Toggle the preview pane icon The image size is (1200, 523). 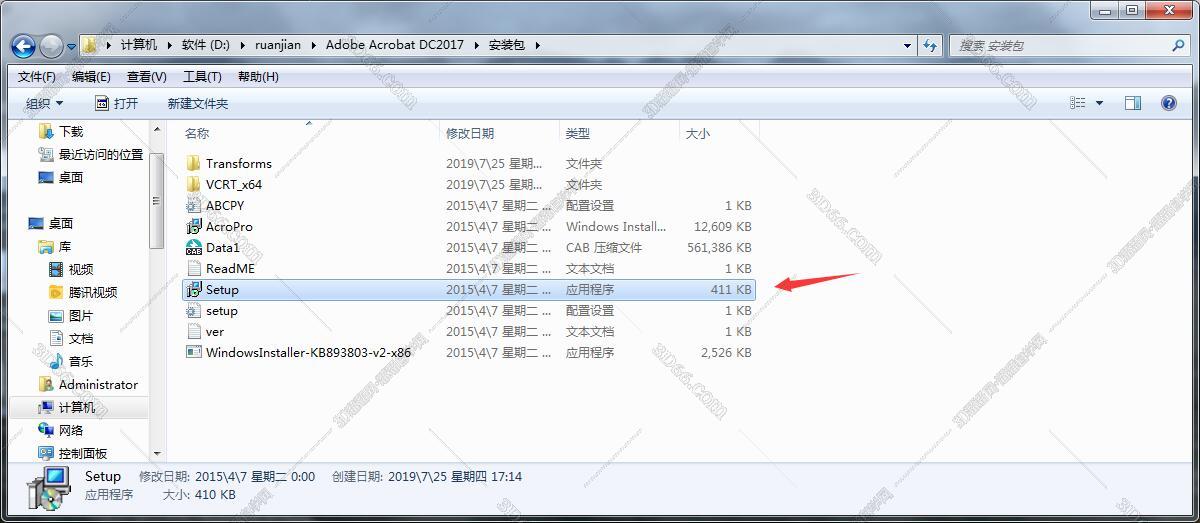point(1133,103)
